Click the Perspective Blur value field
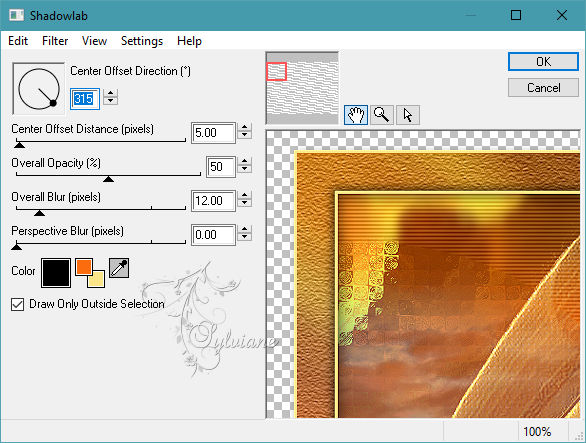This screenshot has height=443, width=586. point(213,235)
